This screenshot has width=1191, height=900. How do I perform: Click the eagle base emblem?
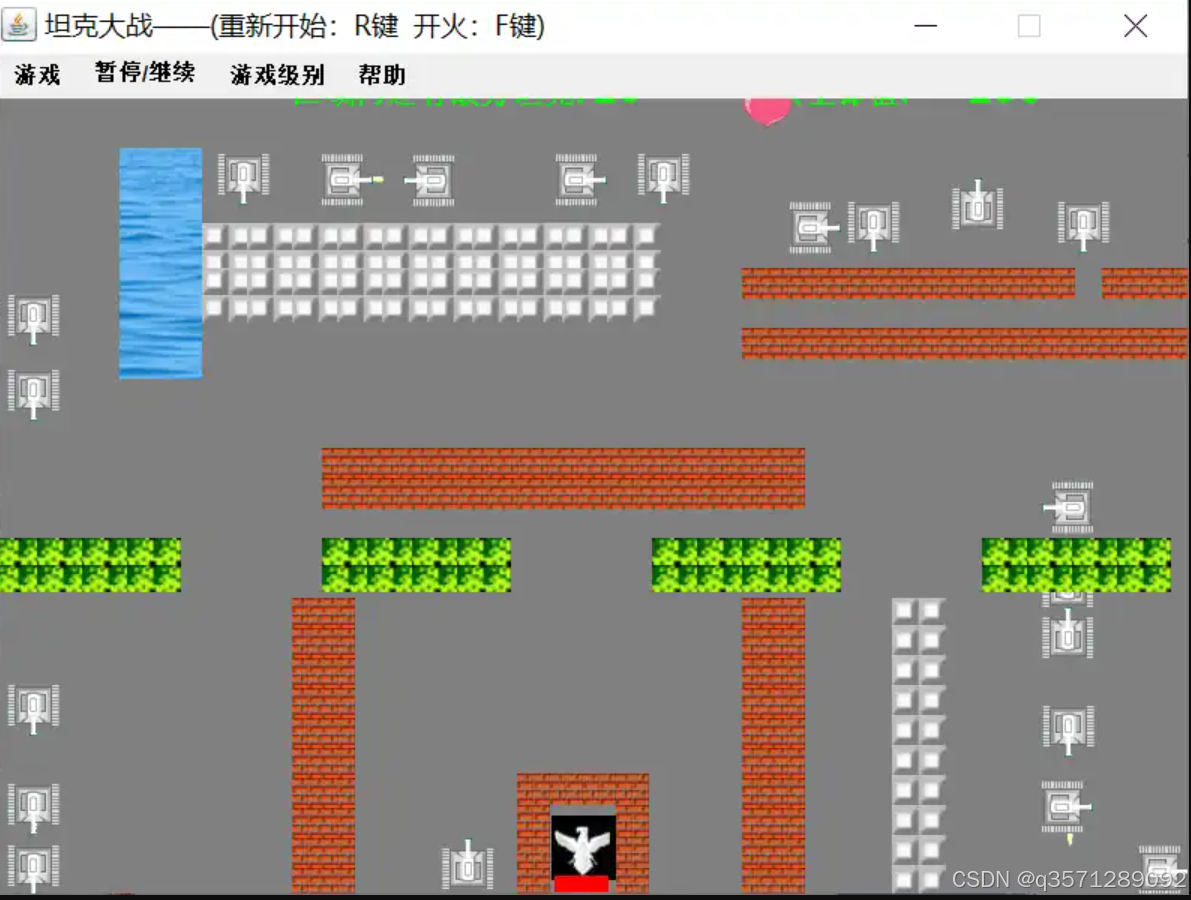click(x=583, y=847)
